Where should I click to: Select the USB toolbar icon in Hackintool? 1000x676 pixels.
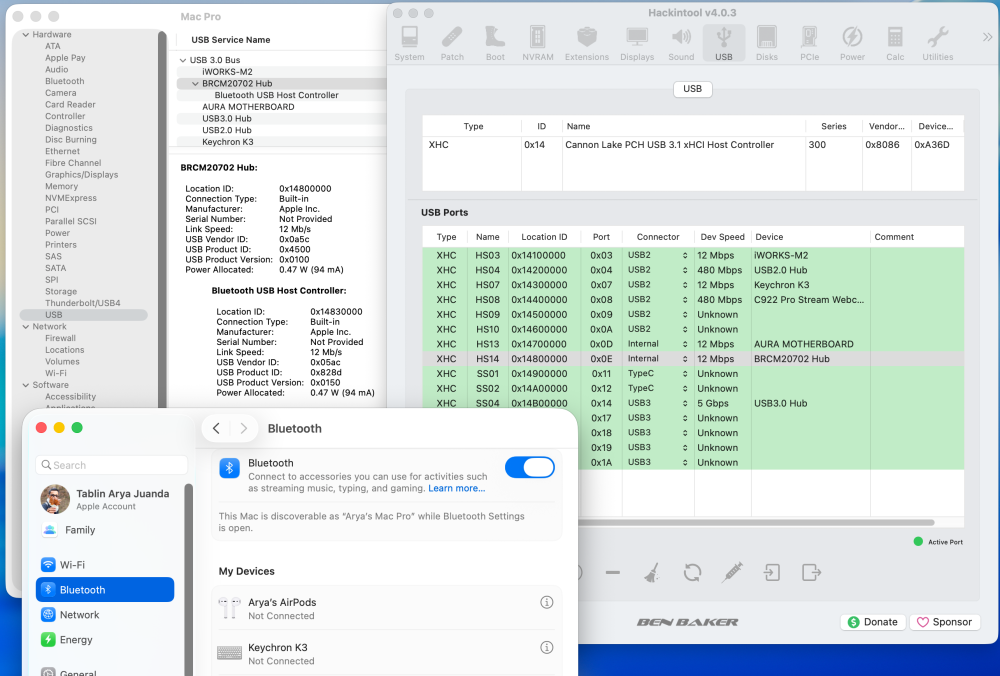click(724, 43)
